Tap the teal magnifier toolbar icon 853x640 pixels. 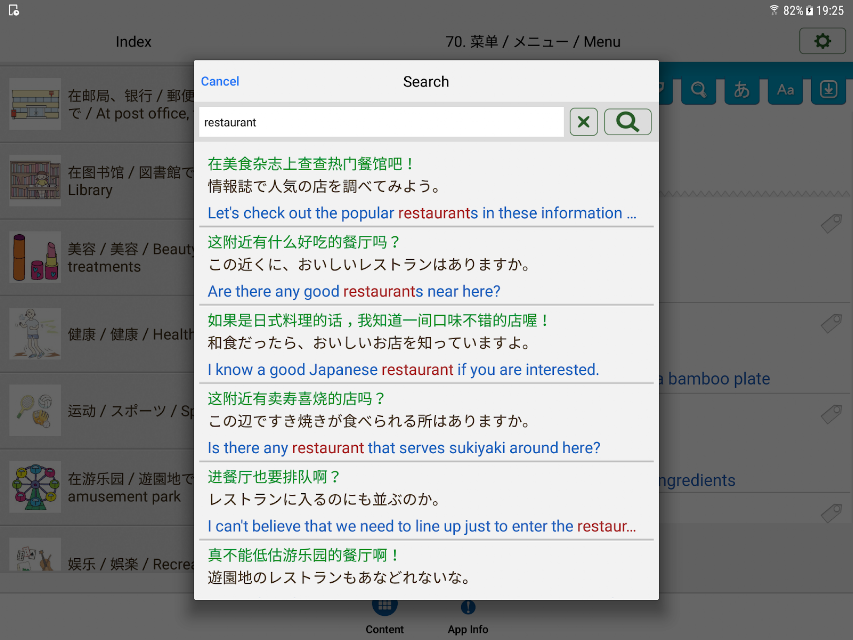tap(699, 90)
